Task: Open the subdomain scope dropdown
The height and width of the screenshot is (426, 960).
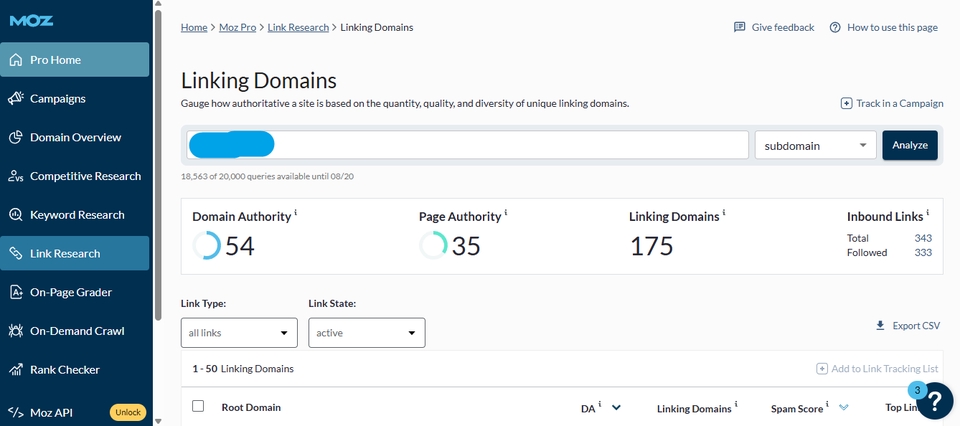Action: (x=816, y=146)
